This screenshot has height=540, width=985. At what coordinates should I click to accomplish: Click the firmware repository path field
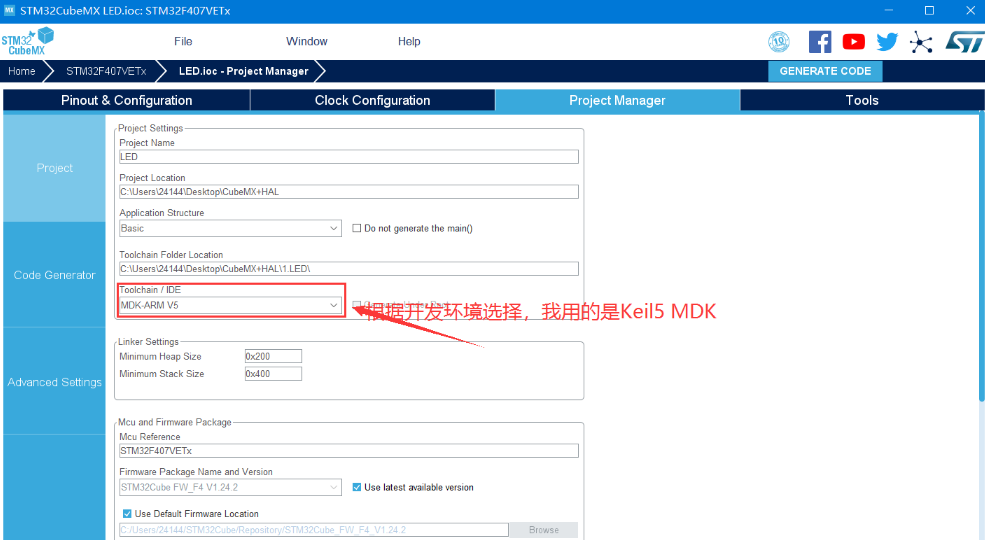tap(313, 530)
